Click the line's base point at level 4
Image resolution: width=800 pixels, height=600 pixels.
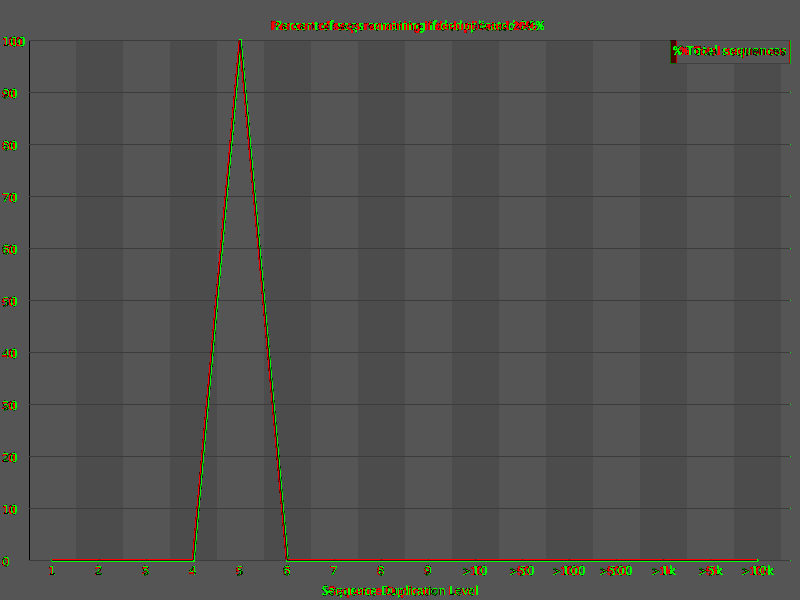tap(193, 560)
